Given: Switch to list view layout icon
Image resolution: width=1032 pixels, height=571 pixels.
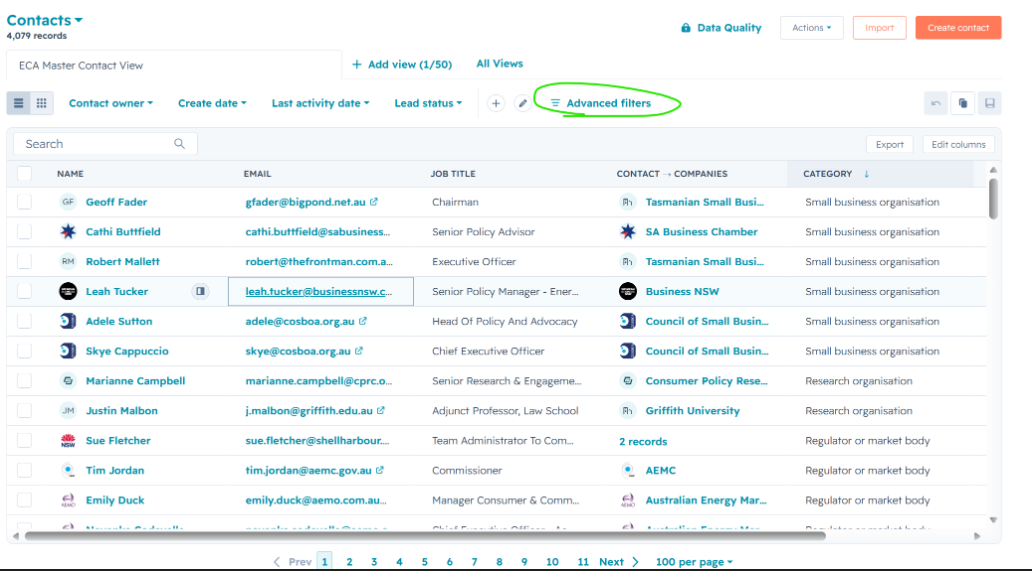Looking at the screenshot, I should (18, 103).
